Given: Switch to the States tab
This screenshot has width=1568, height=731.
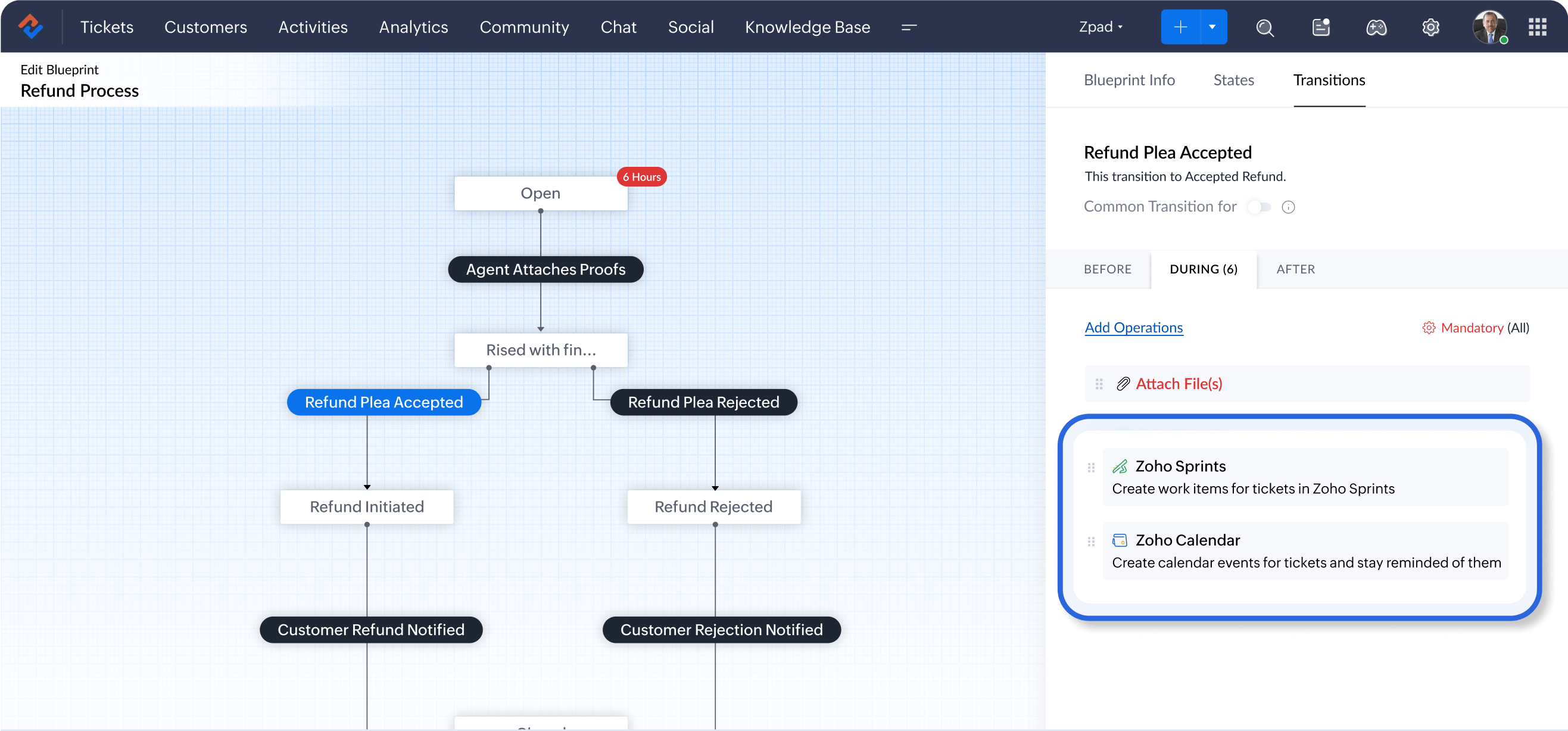Looking at the screenshot, I should click(1233, 80).
